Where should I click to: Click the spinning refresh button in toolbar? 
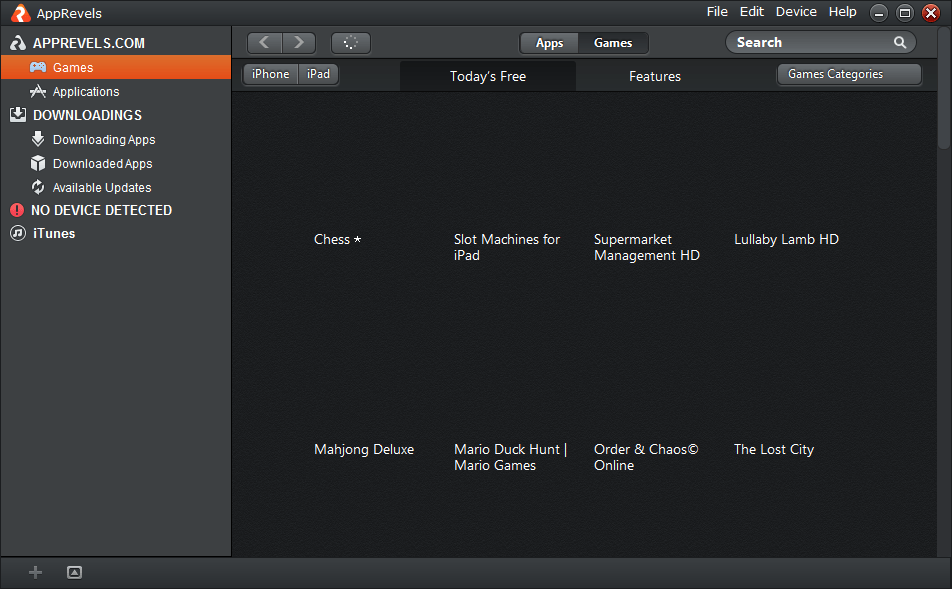(350, 43)
